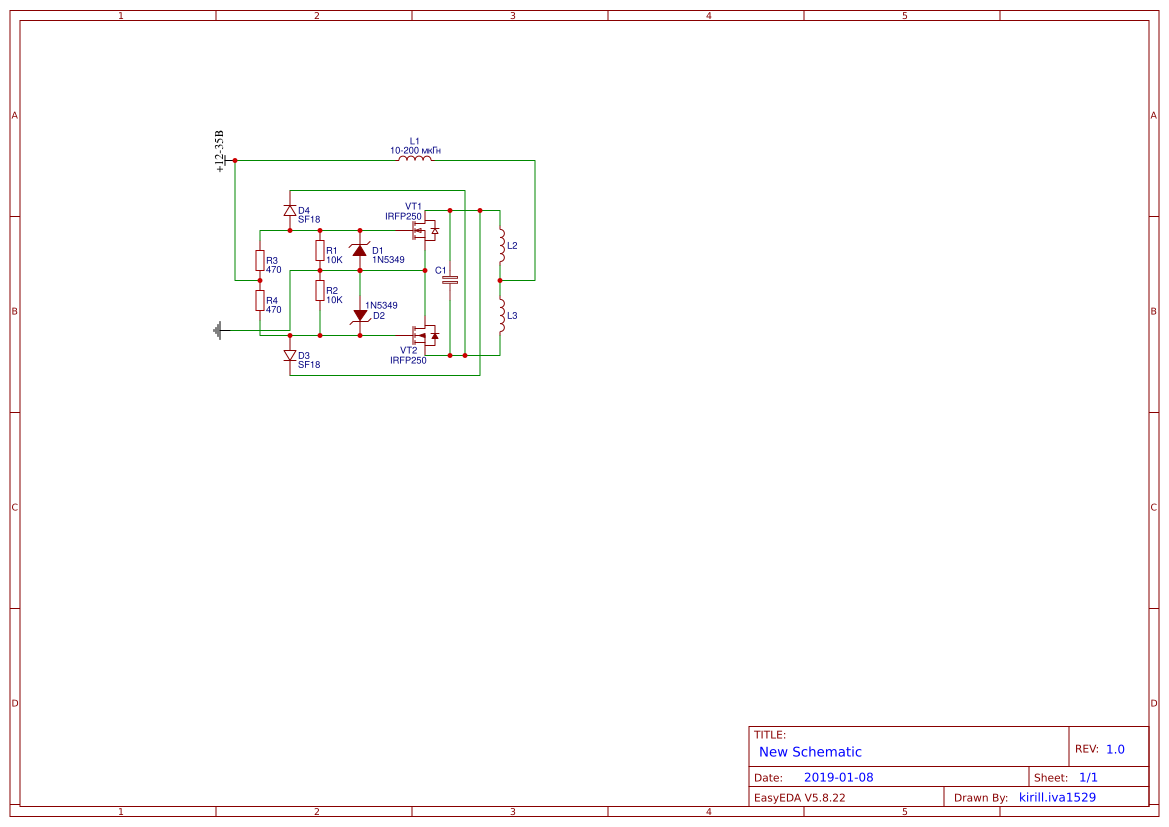Select the D3 SF18 diode symbol
The image size is (1169, 827).
pyautogui.click(x=290, y=355)
